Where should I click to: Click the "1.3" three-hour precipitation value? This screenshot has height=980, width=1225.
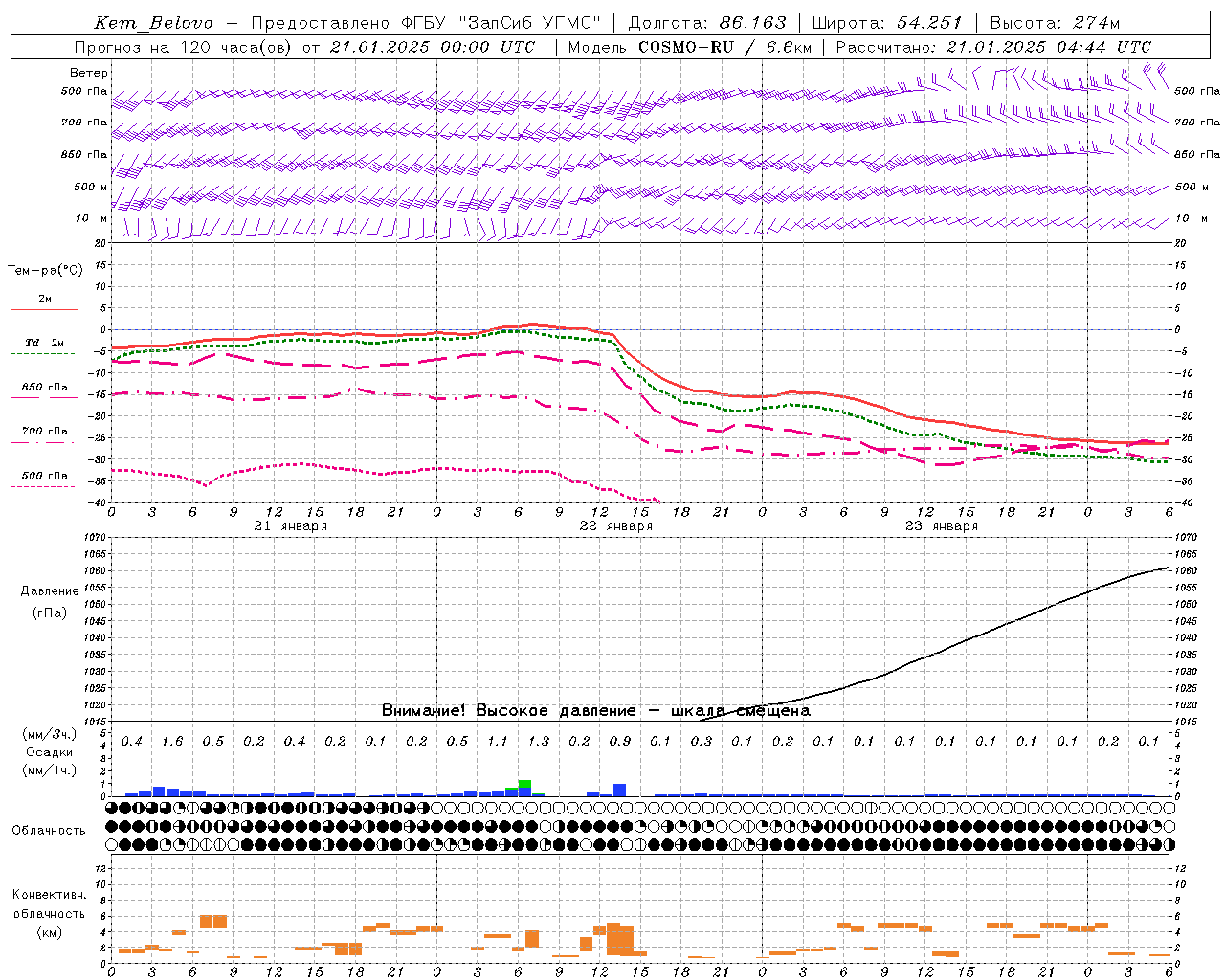539,742
